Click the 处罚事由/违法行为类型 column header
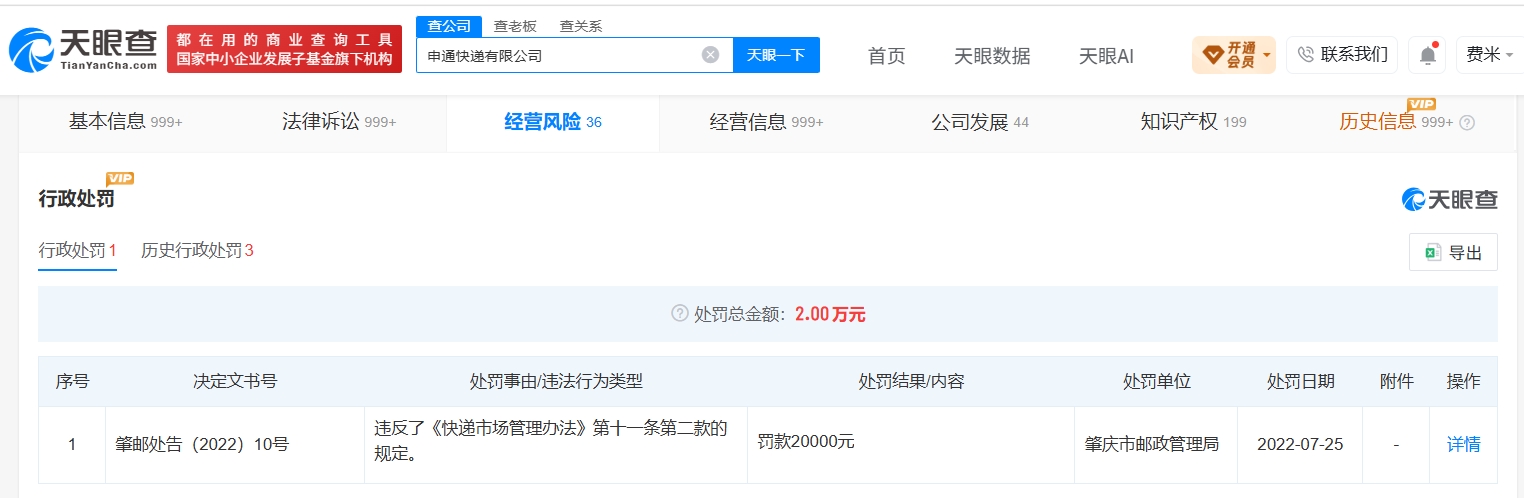Image resolution: width=1524 pixels, height=498 pixels. (x=555, y=381)
